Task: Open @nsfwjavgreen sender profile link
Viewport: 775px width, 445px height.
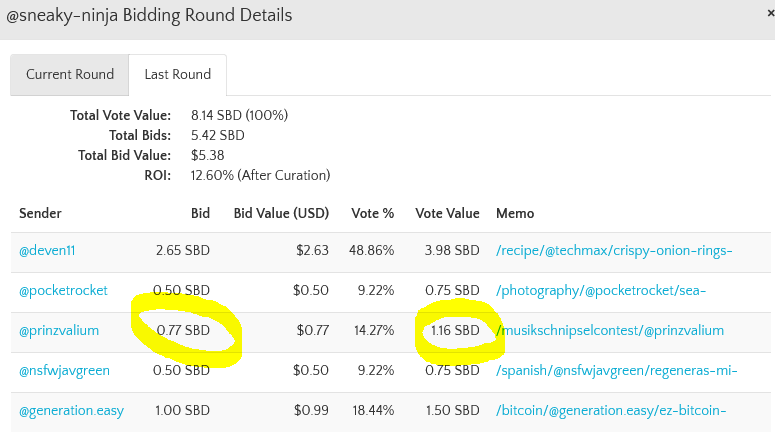Action: (64, 370)
